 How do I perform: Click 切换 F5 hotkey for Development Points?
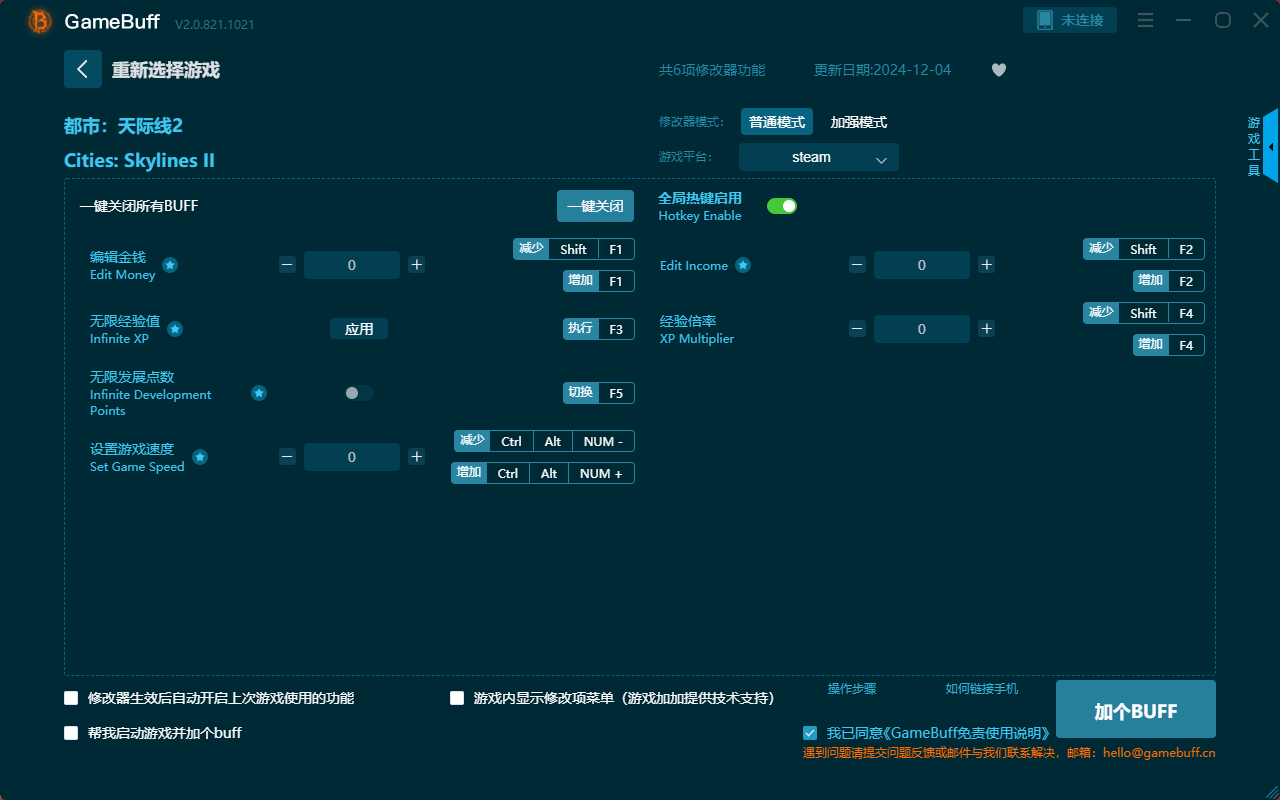(599, 393)
